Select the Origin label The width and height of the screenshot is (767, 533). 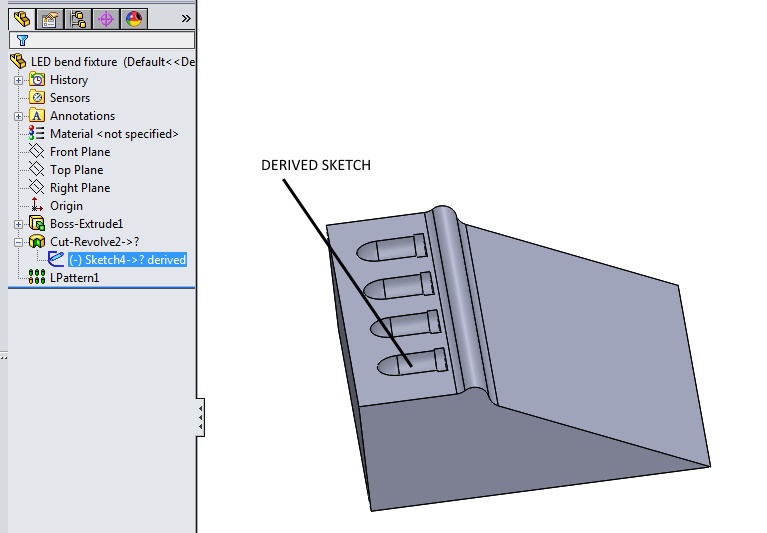[66, 206]
